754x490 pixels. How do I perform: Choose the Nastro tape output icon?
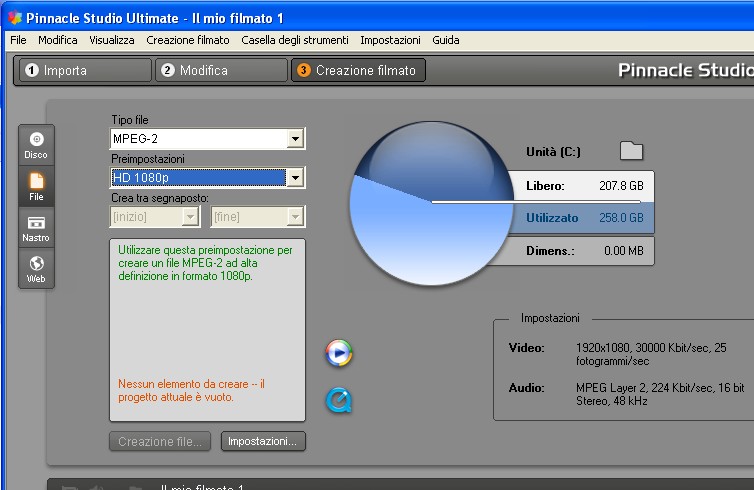coord(36,227)
